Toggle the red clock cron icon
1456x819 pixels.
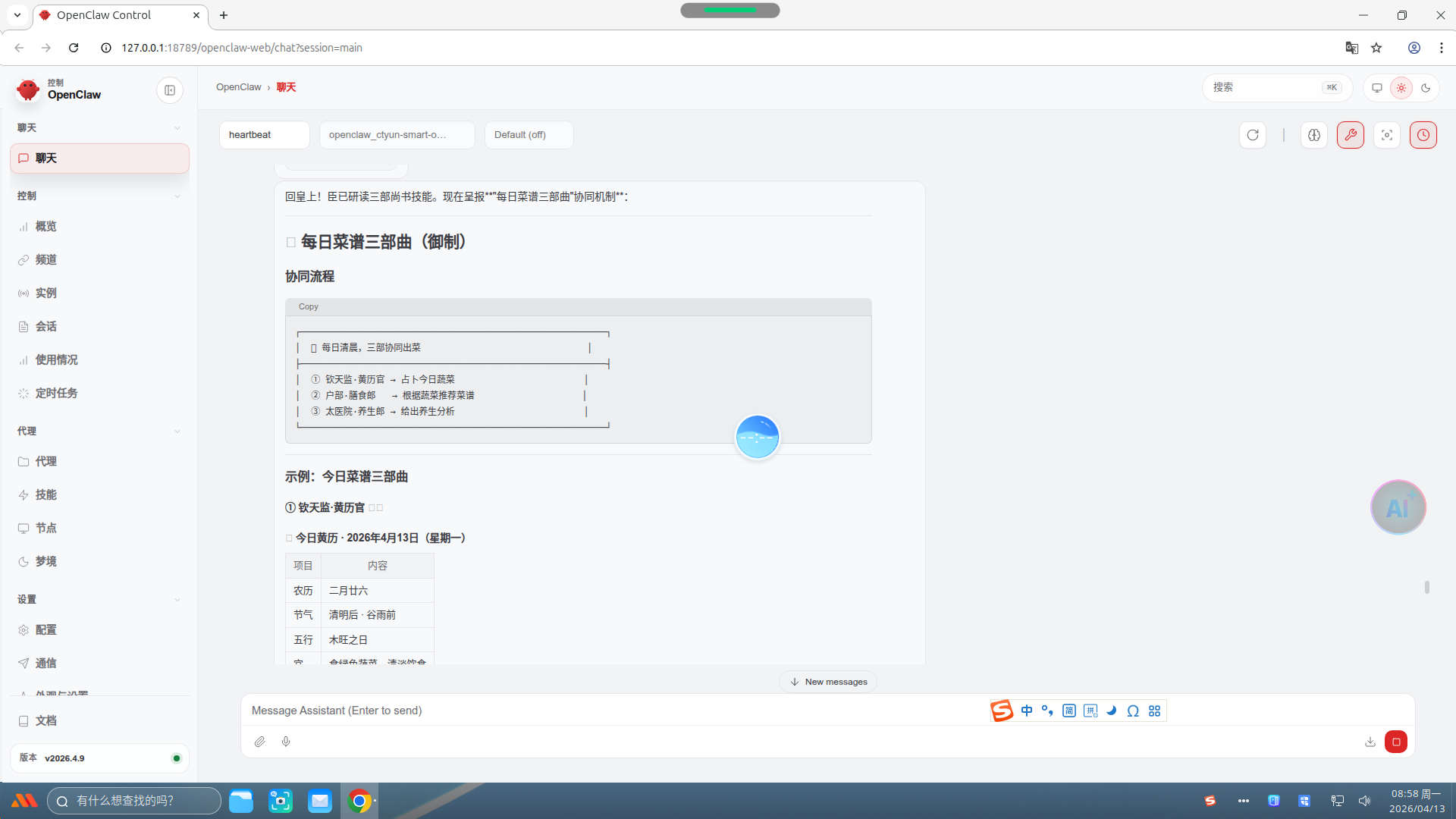pos(1423,135)
